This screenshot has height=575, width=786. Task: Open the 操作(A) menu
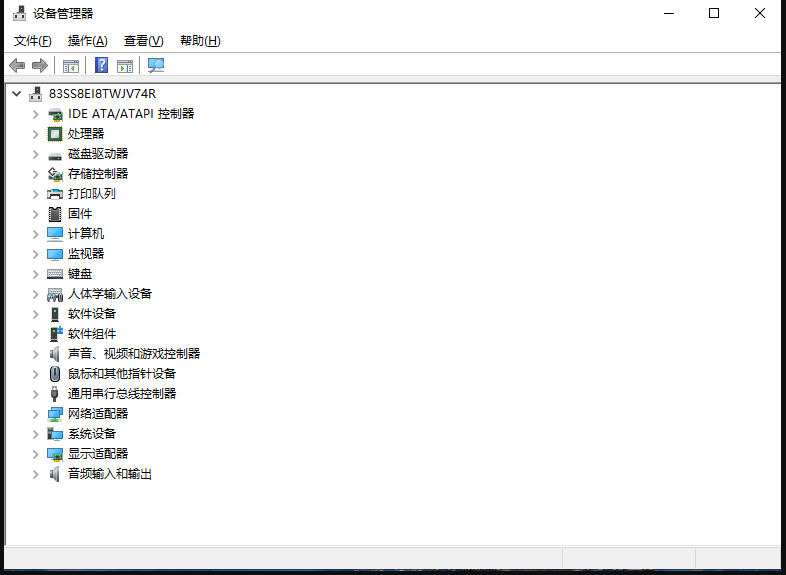[x=87, y=41]
